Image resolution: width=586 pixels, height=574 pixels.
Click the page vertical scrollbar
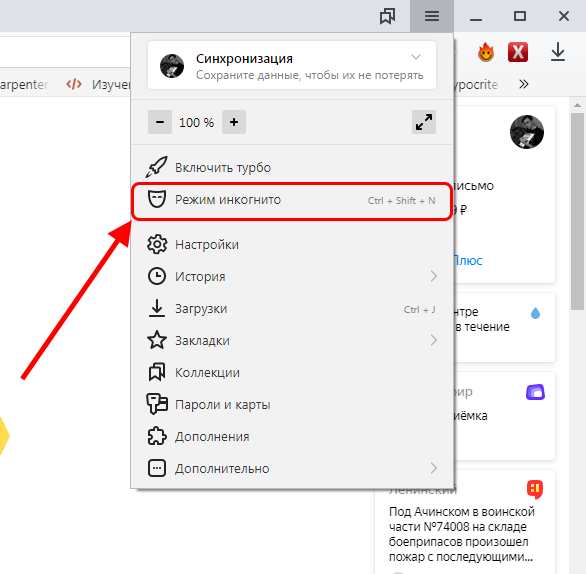(x=577, y=212)
